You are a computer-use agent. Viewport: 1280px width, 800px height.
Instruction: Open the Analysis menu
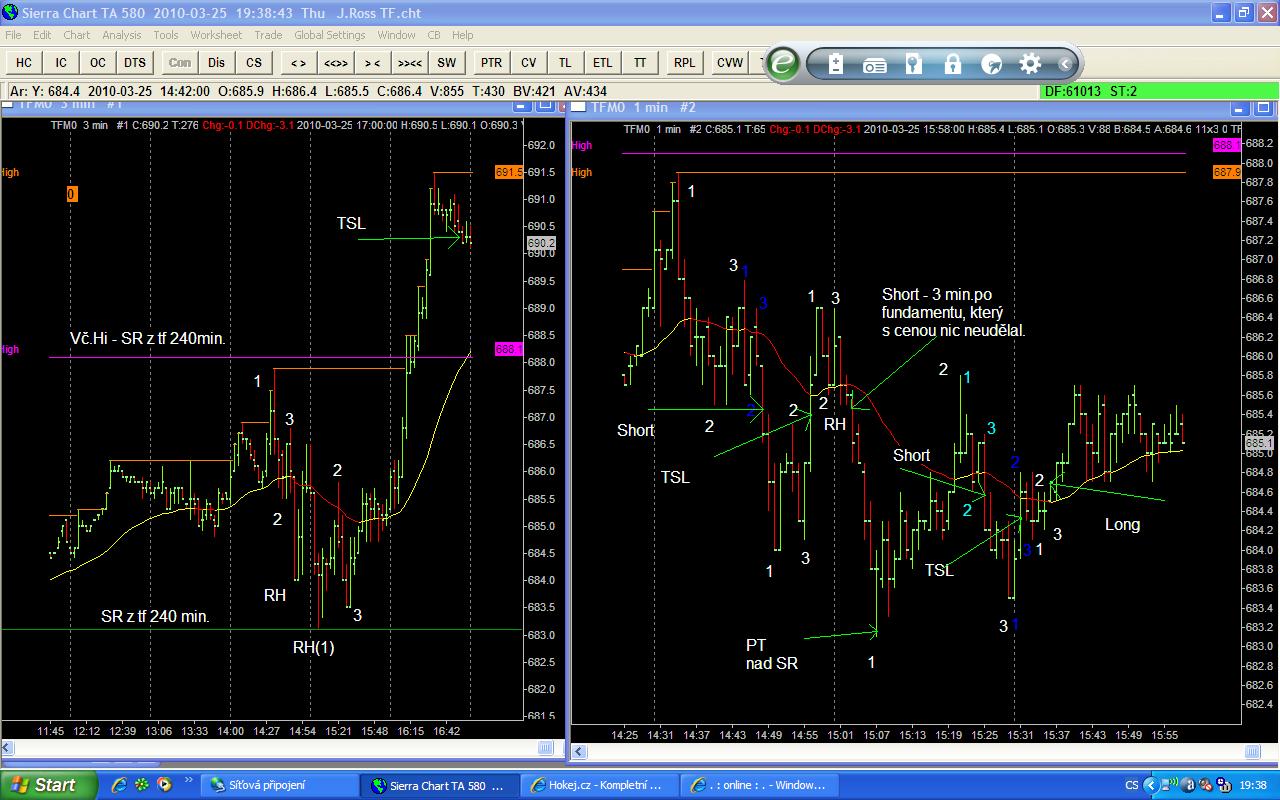click(122, 35)
